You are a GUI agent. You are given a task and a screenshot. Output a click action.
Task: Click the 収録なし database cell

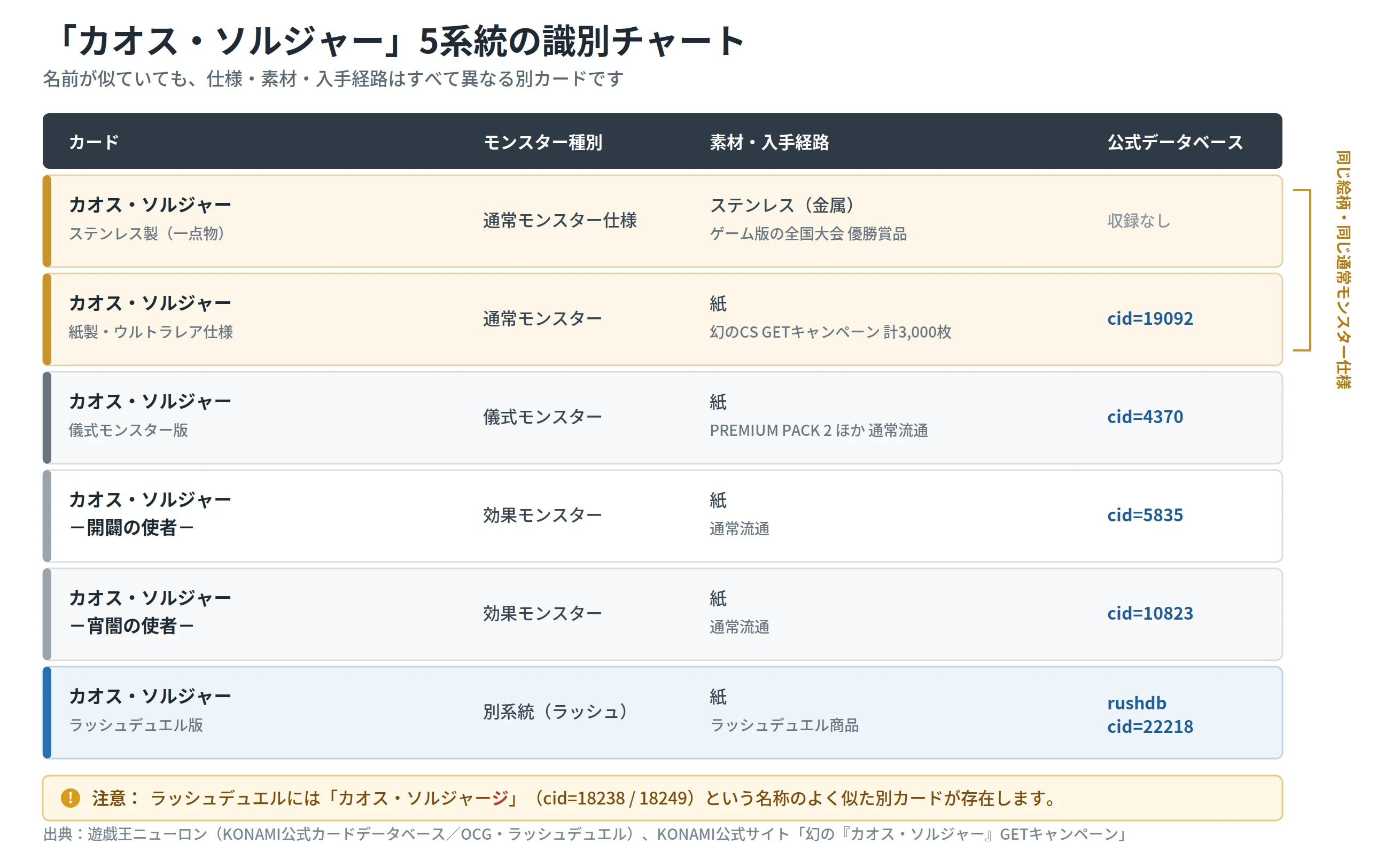pos(1139,221)
